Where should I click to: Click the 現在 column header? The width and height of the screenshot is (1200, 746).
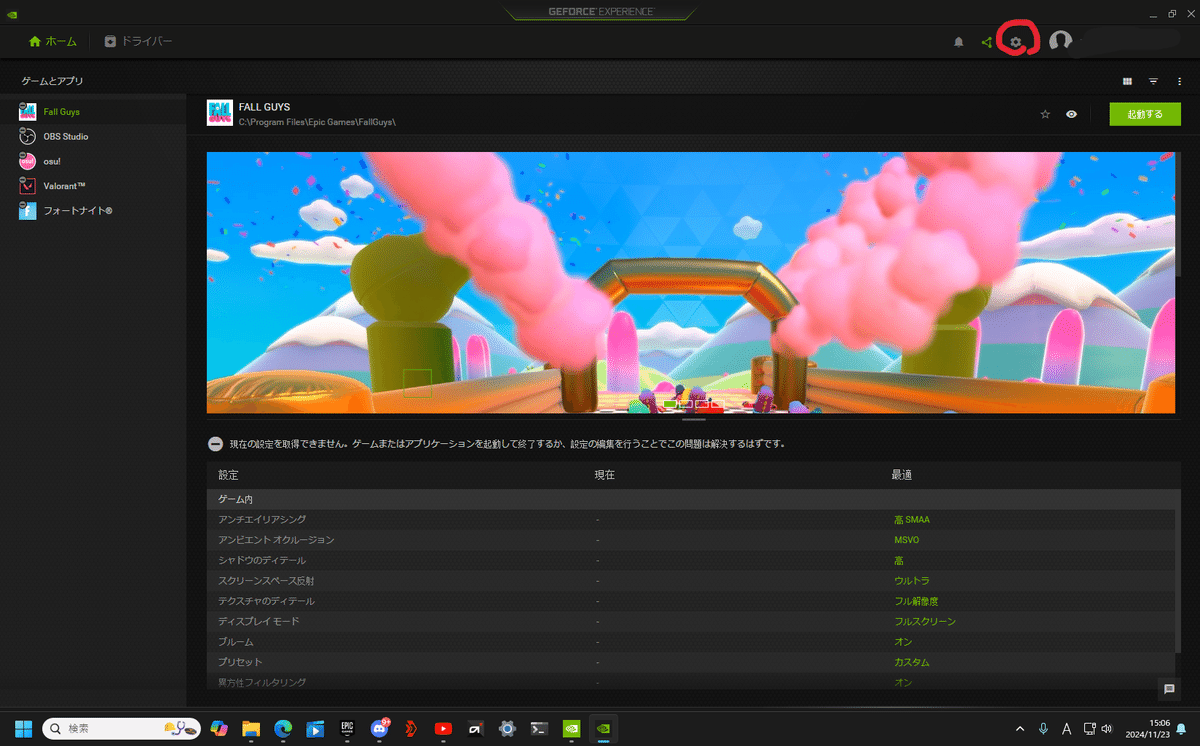[x=605, y=475]
